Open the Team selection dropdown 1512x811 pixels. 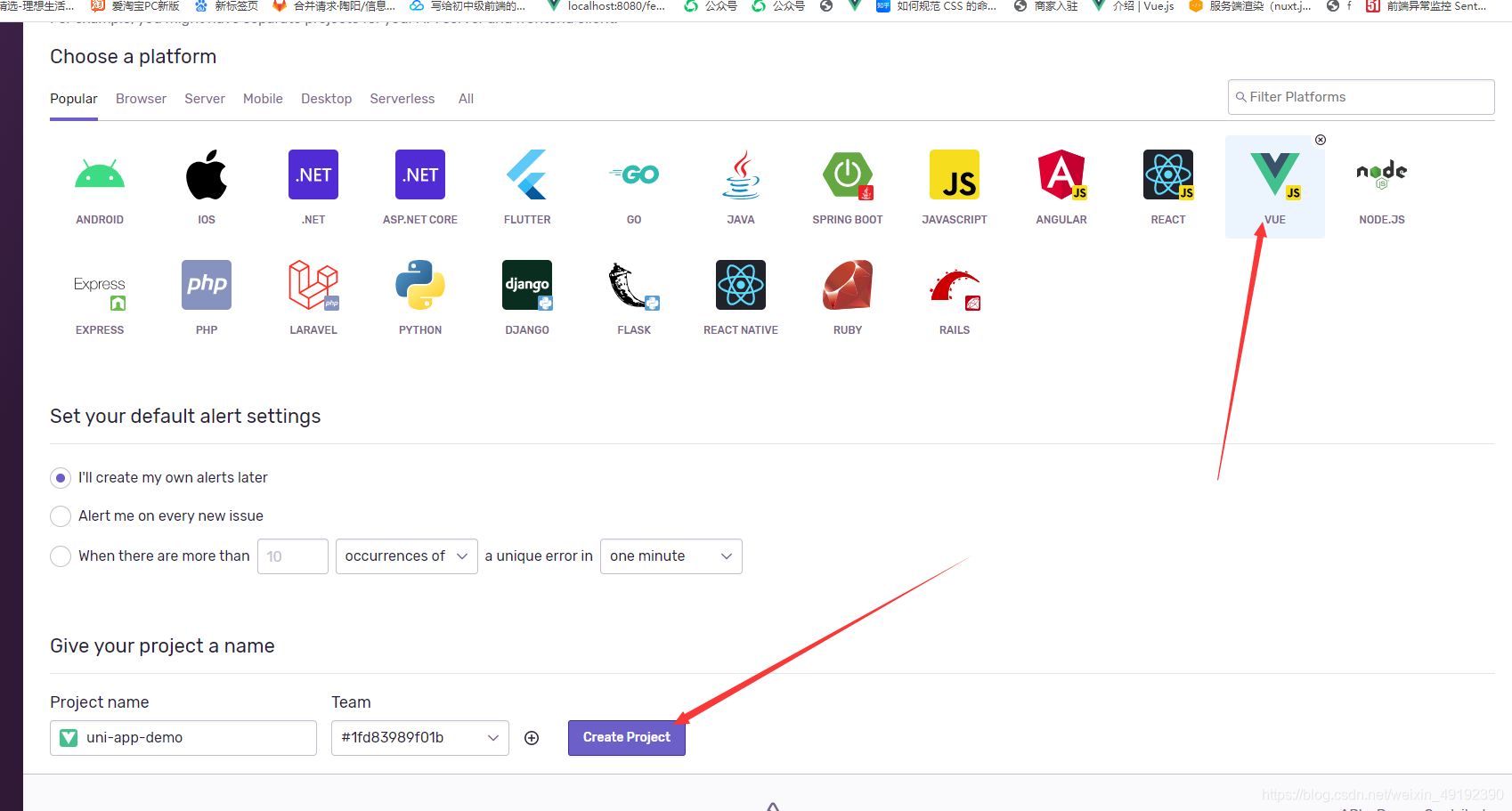tap(420, 738)
